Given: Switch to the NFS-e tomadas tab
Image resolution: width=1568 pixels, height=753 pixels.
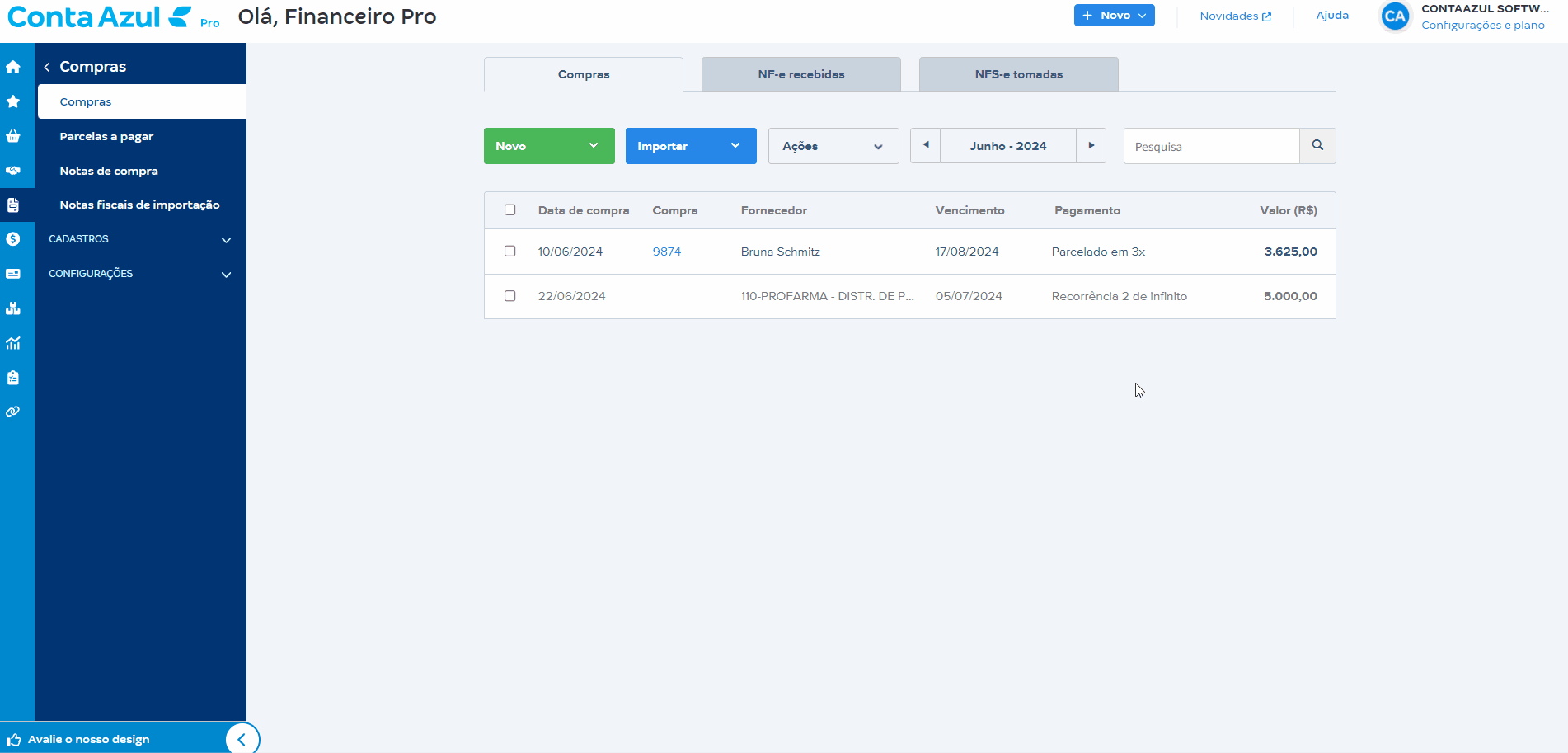Looking at the screenshot, I should pyautogui.click(x=1019, y=74).
